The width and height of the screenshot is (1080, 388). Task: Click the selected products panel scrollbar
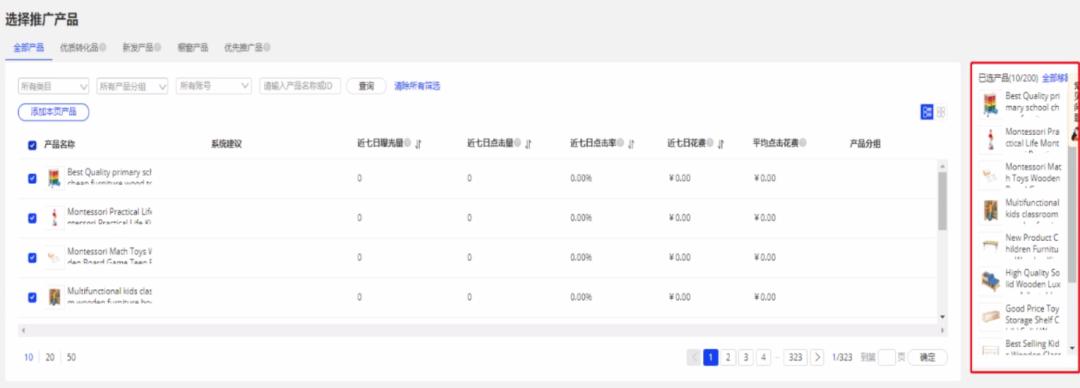tap(1072, 214)
